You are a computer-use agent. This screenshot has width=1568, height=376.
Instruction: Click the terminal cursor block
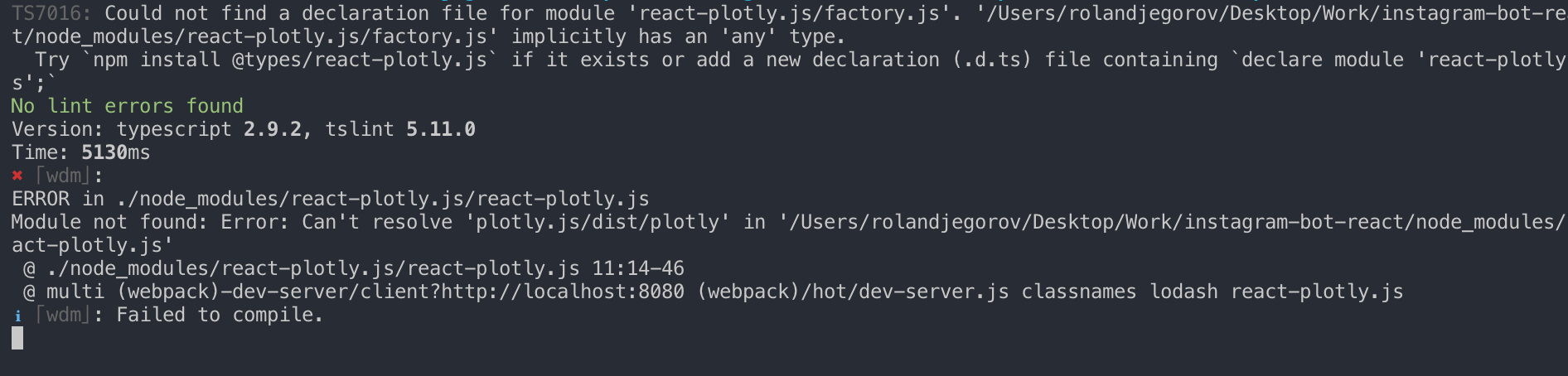click(x=17, y=338)
